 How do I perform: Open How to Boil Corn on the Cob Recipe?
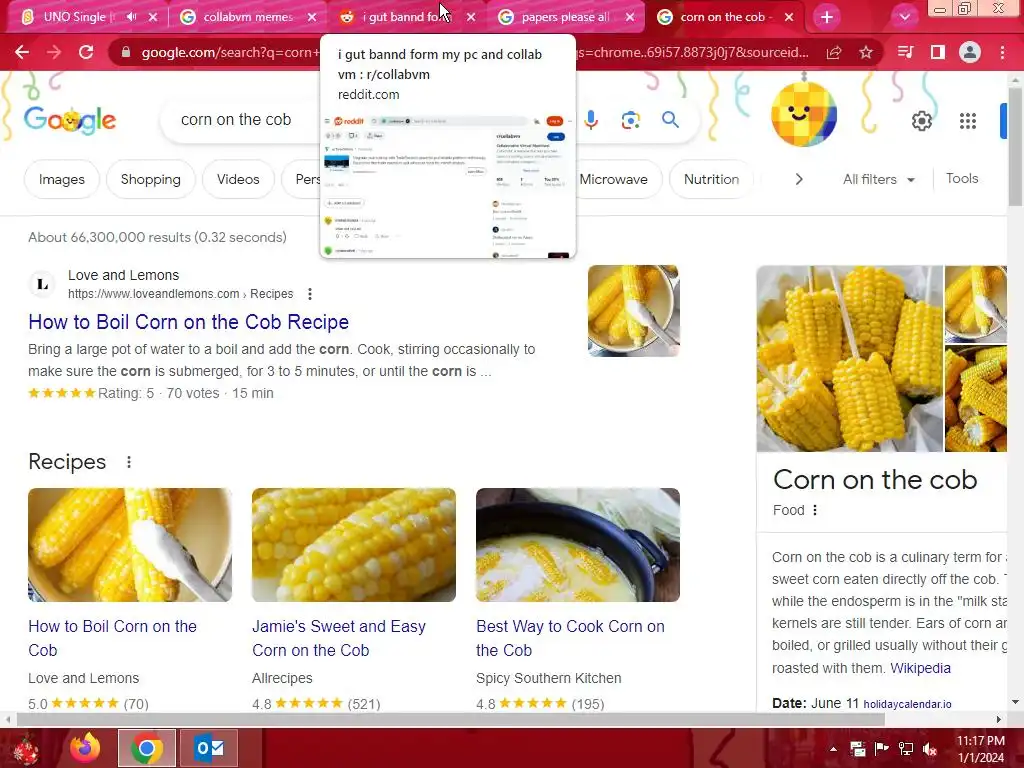(188, 322)
